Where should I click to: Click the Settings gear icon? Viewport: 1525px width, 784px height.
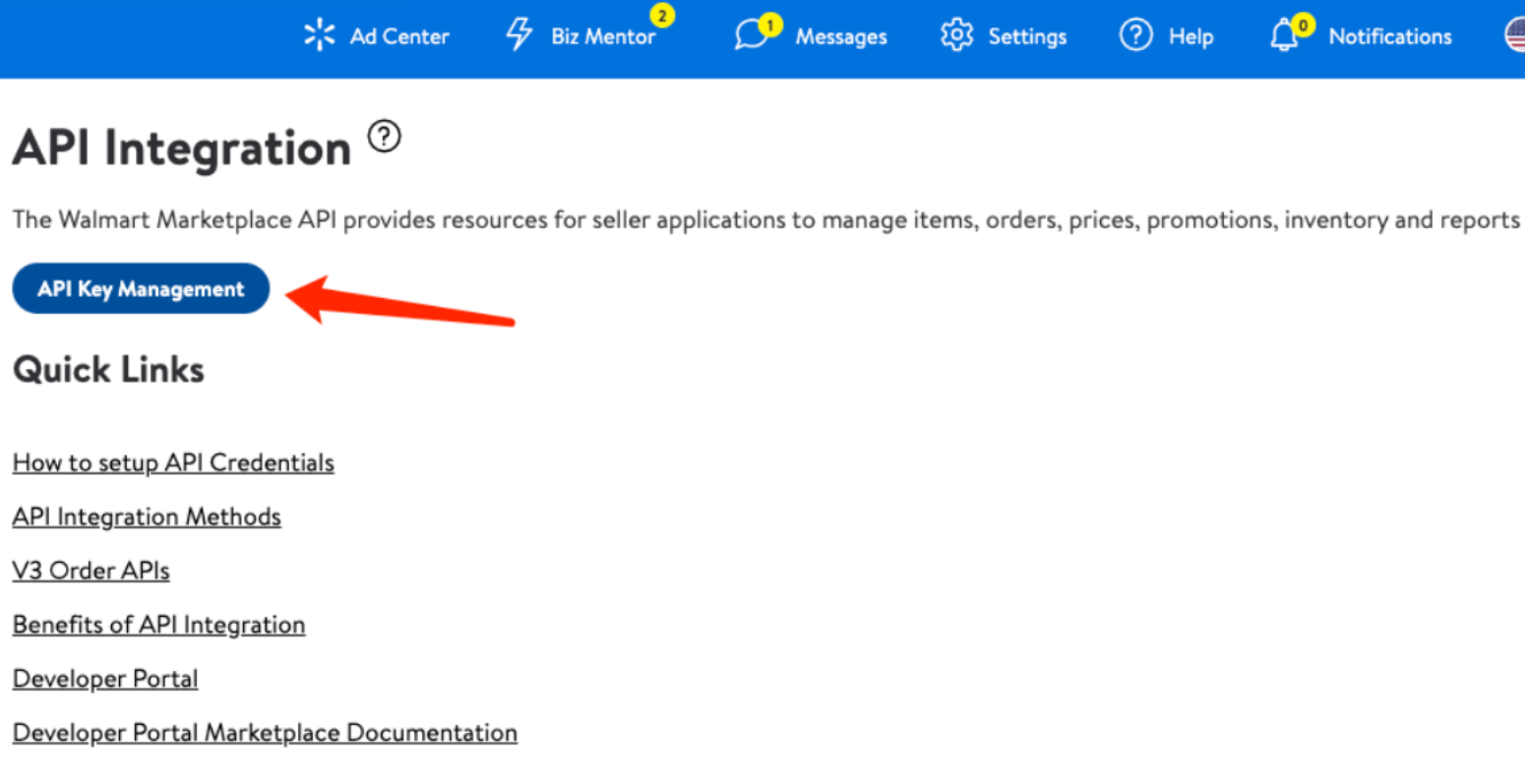(956, 35)
